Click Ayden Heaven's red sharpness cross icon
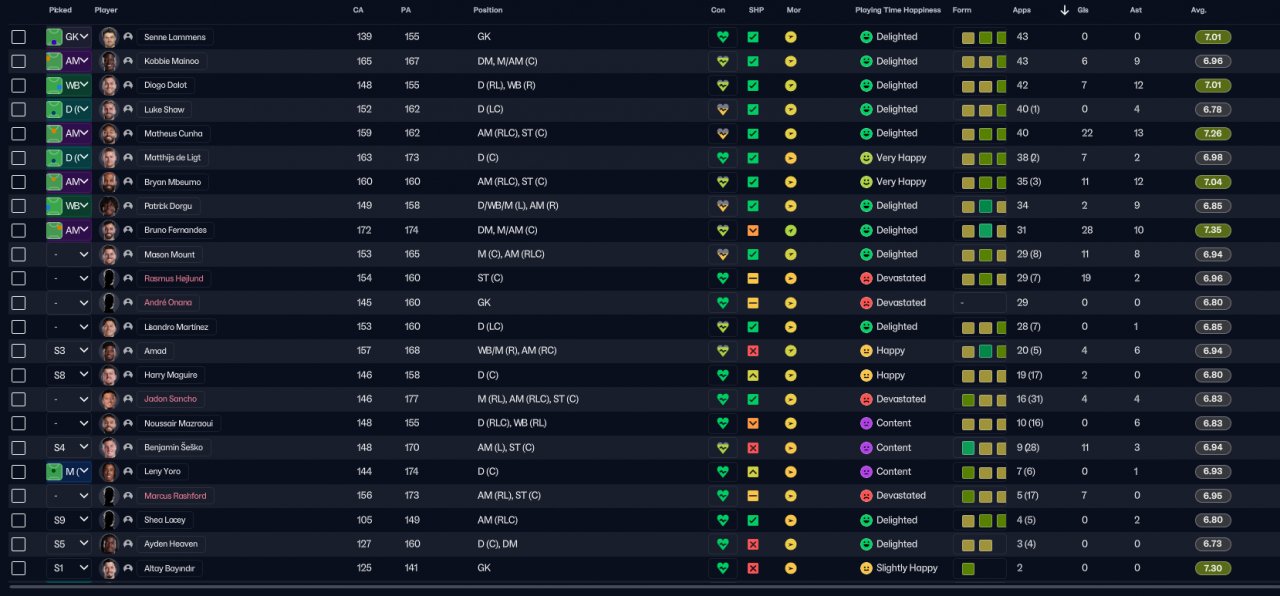 pos(753,544)
